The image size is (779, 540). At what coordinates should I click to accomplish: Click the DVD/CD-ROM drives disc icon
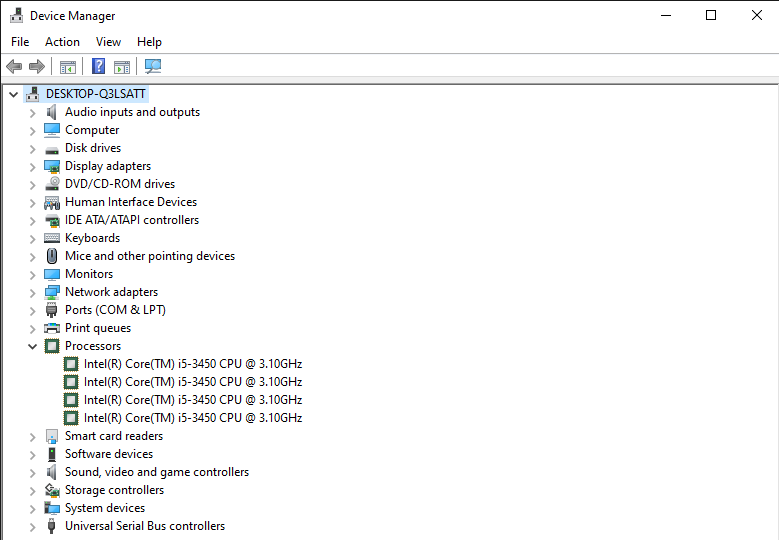coord(52,184)
